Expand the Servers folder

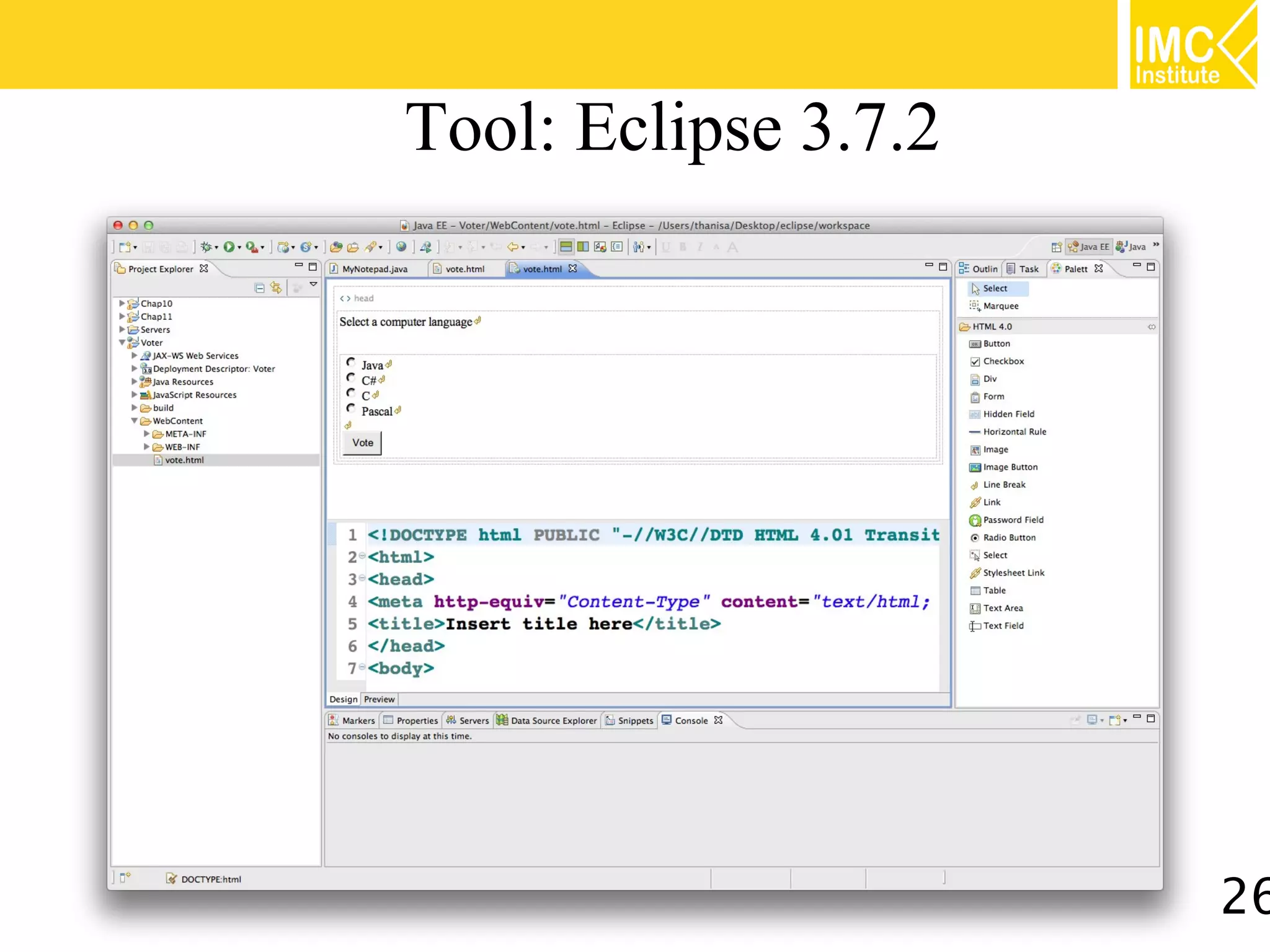(x=122, y=329)
